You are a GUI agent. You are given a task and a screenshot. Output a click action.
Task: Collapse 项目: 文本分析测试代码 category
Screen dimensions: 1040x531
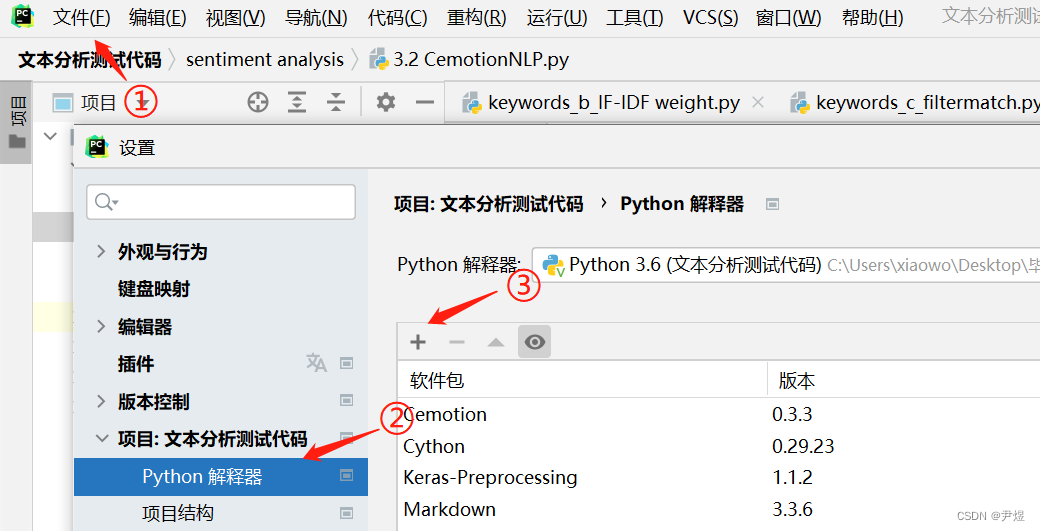click(x=101, y=438)
